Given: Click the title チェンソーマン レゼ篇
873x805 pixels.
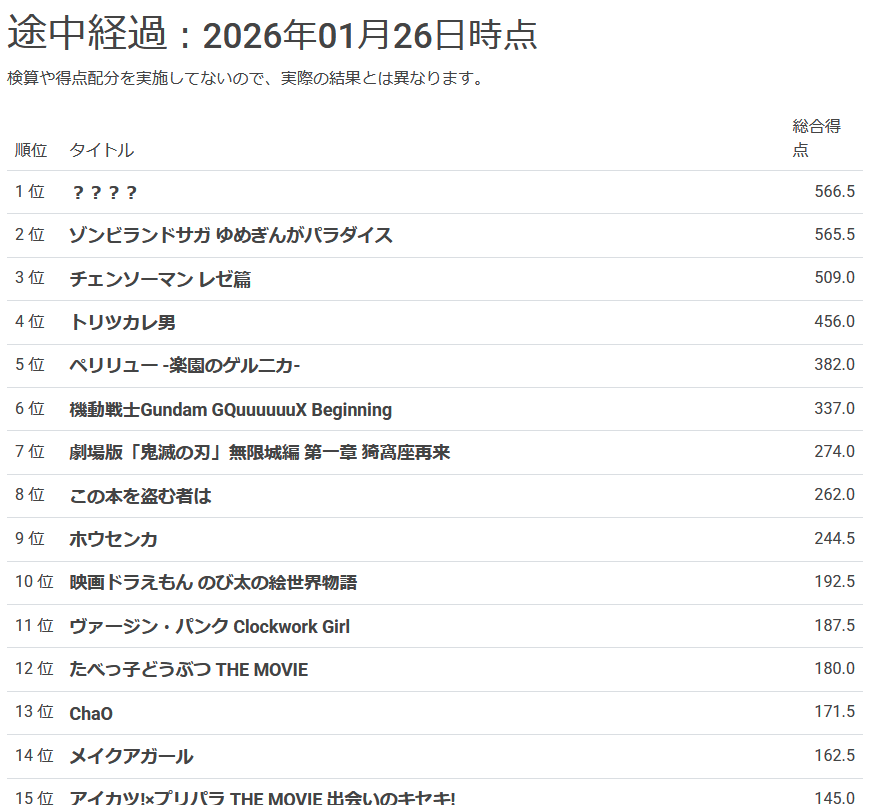Looking at the screenshot, I should pos(160,278).
